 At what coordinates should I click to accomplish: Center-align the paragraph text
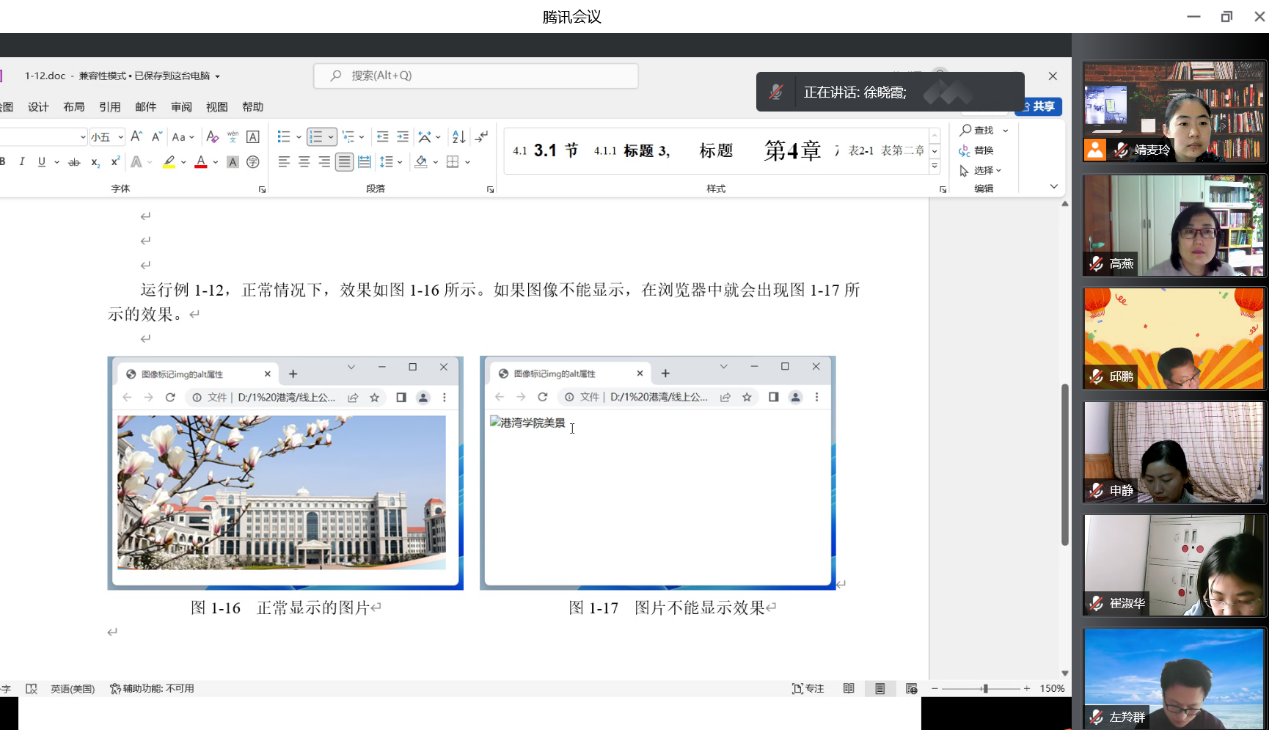pyautogui.click(x=304, y=162)
